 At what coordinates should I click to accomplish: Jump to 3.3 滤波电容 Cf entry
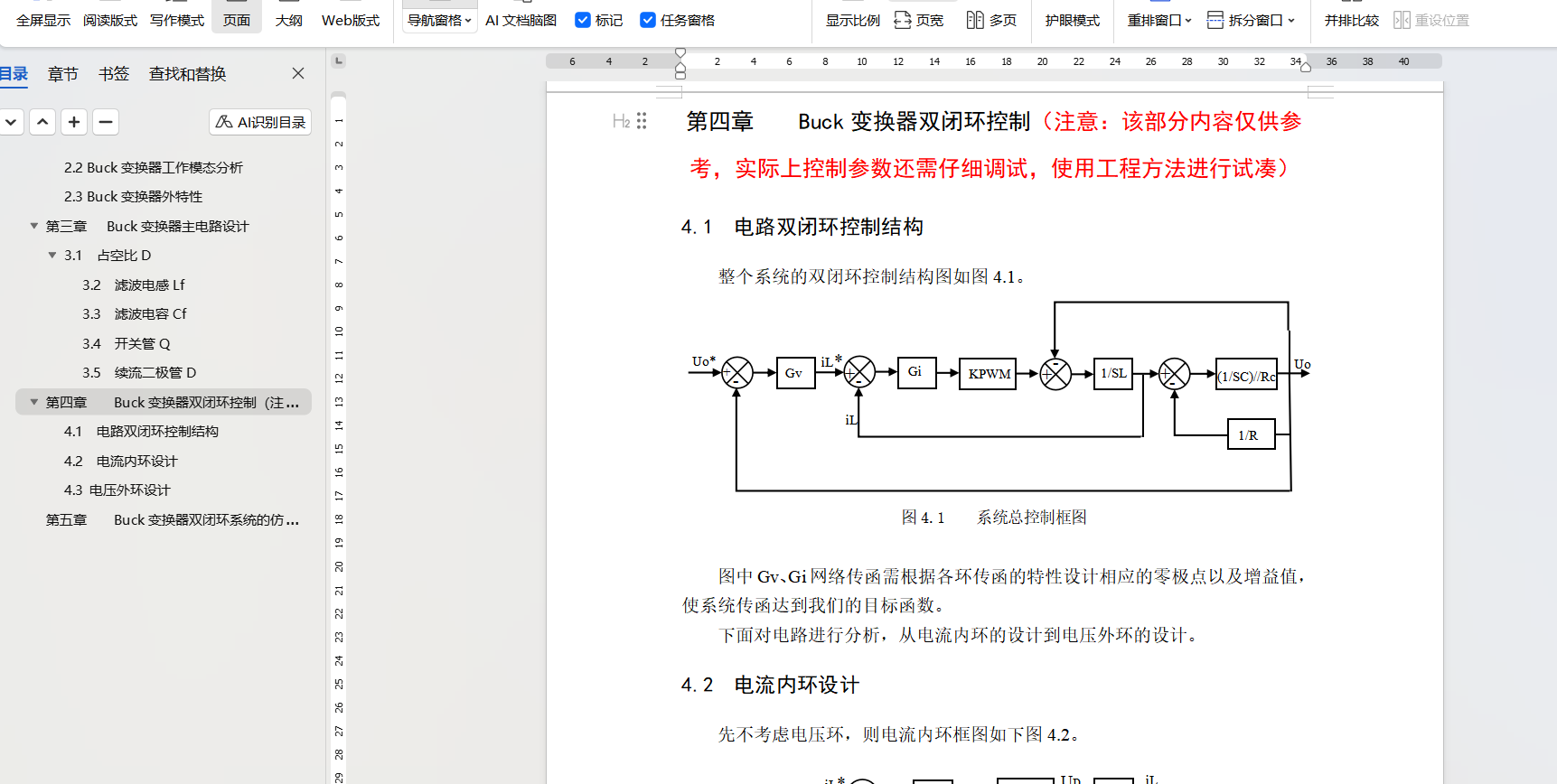point(135,313)
